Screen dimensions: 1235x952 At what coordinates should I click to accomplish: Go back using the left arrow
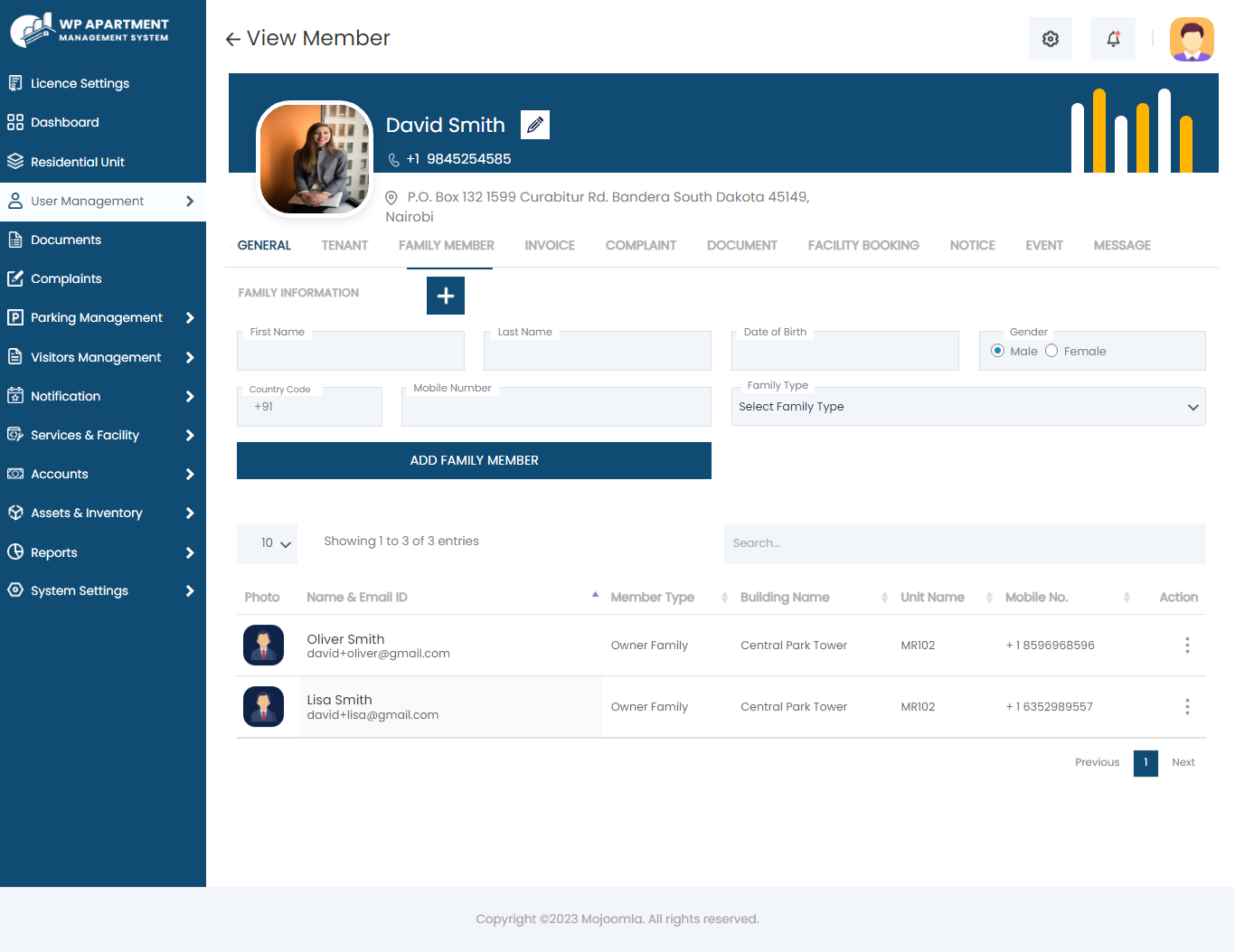click(233, 39)
